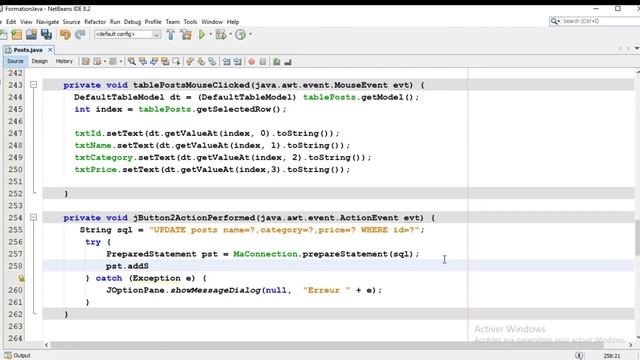Switch editor to Source view
Image resolution: width=640 pixels, height=360 pixels.
15,61
